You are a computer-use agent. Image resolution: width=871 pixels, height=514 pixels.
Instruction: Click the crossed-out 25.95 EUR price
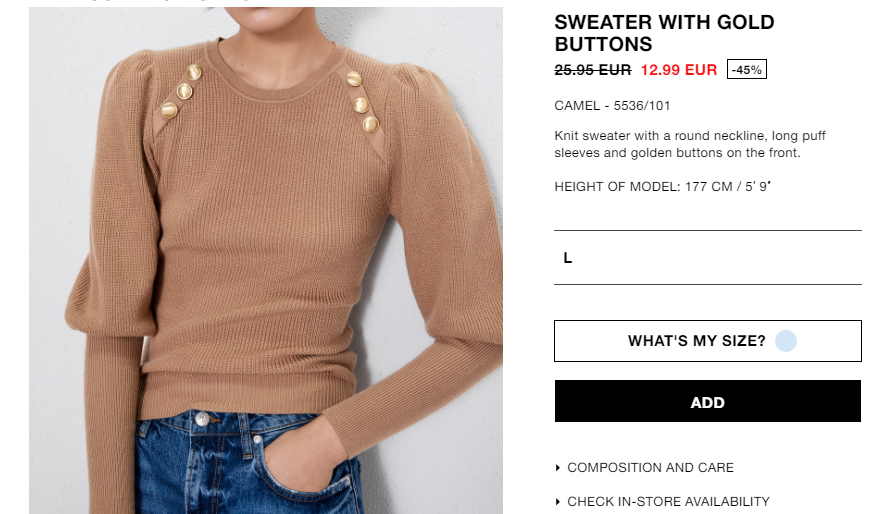pyautogui.click(x=593, y=70)
